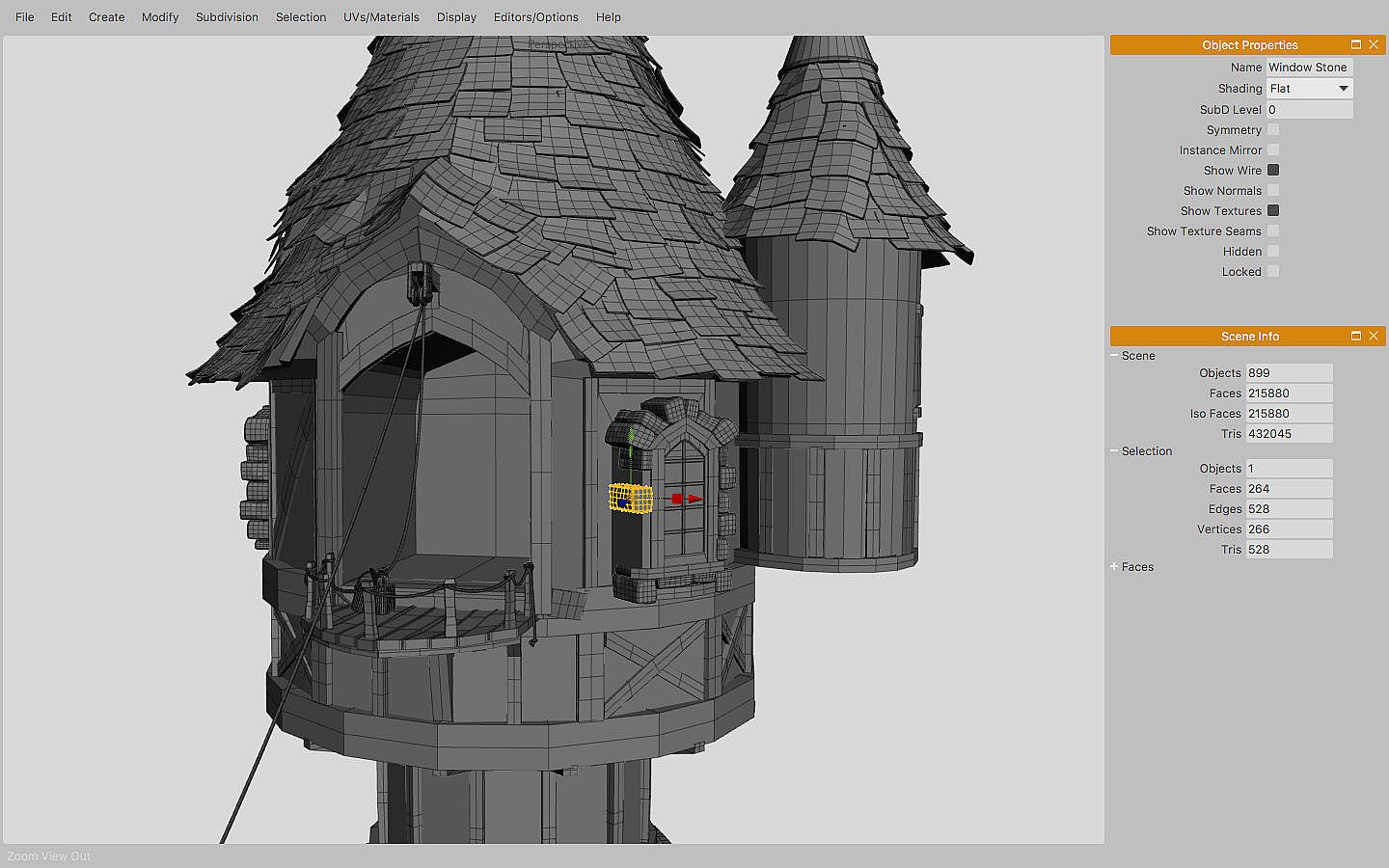Close the Scene Info panel
This screenshot has width=1389, height=868.
click(x=1374, y=336)
